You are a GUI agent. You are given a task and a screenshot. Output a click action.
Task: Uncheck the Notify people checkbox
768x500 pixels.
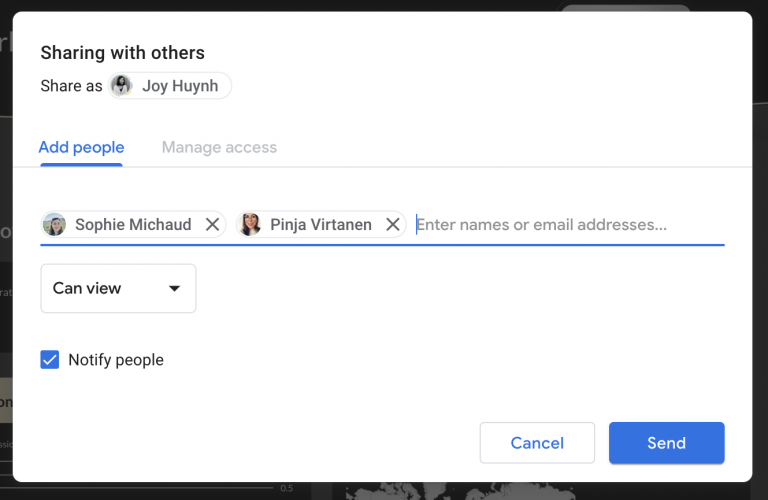coord(50,360)
